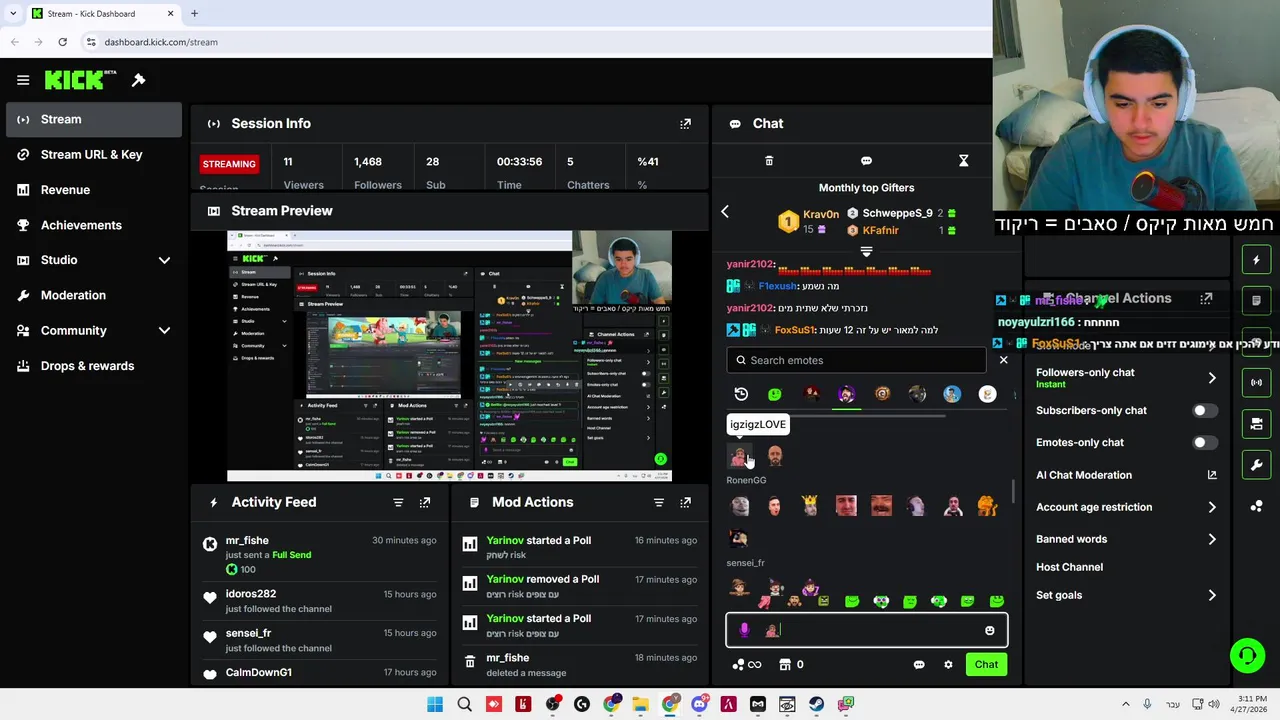1280x720 pixels.
Task: Open Windows Start menu
Action: point(435,704)
